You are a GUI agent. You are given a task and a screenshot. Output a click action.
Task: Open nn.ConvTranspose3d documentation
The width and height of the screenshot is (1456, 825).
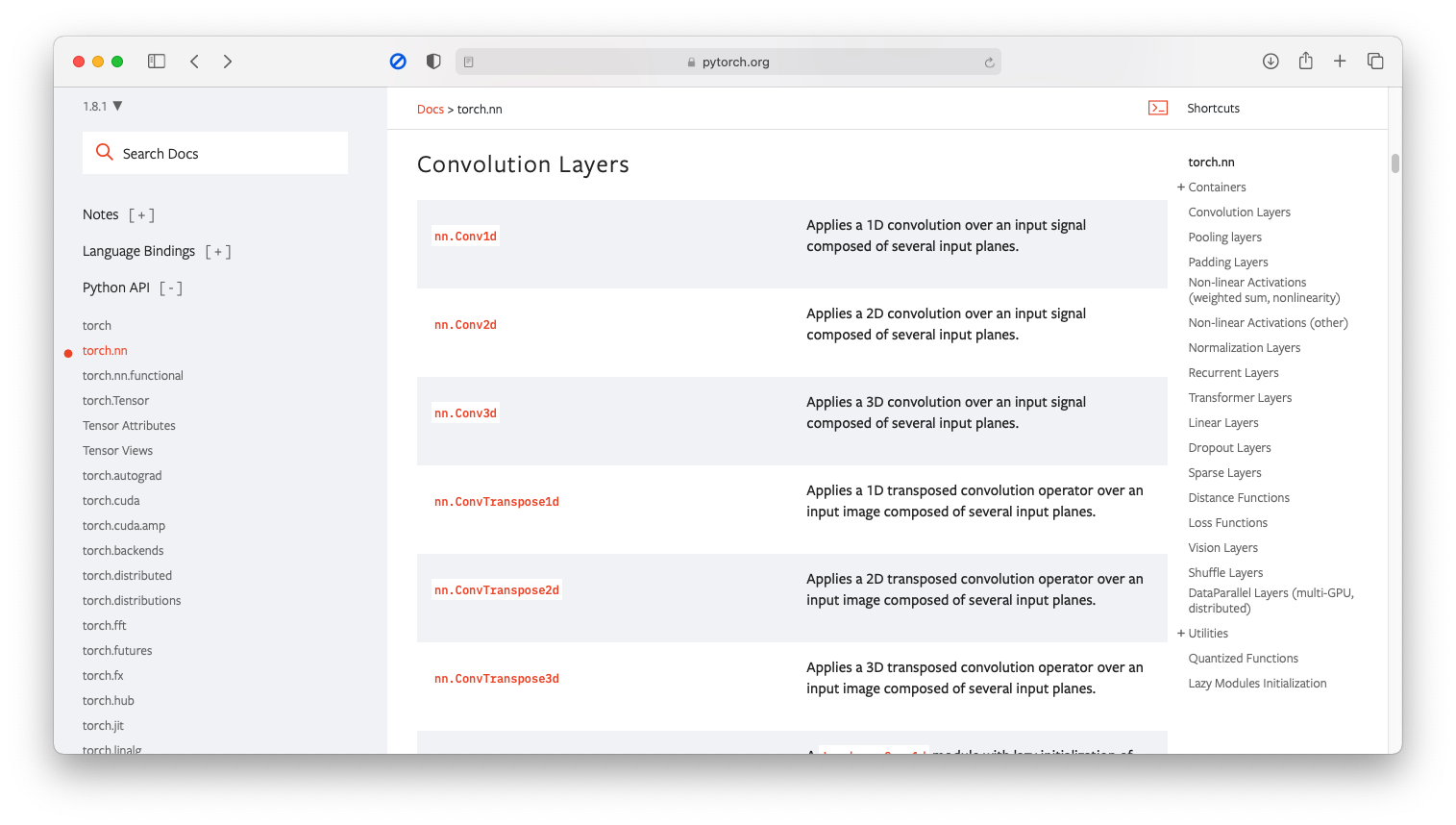[497, 679]
